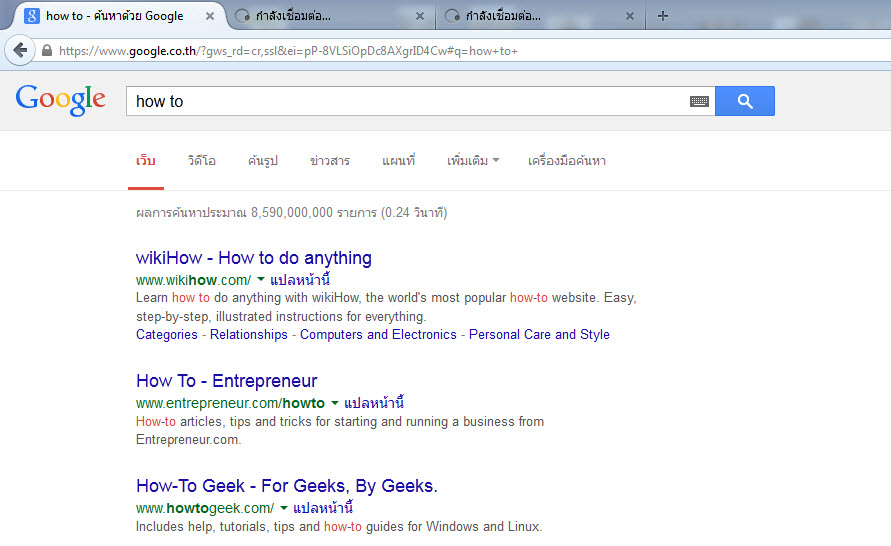Viewport: 891px width, 546px height.
Task: Click the Google logo
Action: pyautogui.click(x=60, y=100)
